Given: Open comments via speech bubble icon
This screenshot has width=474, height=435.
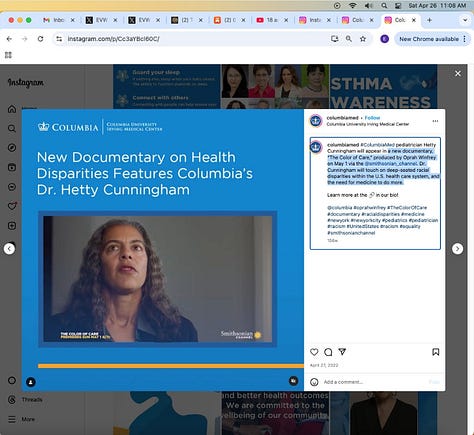Looking at the screenshot, I should (328, 352).
